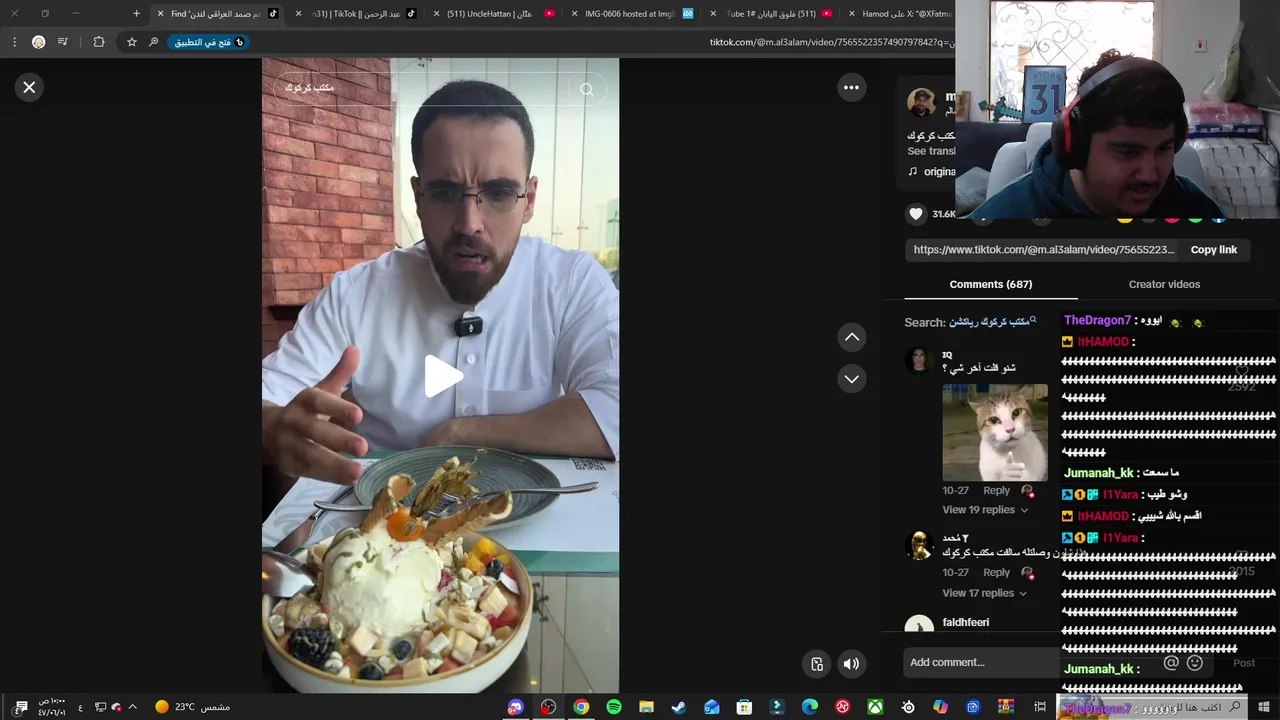Open a new browser tab

[136, 14]
